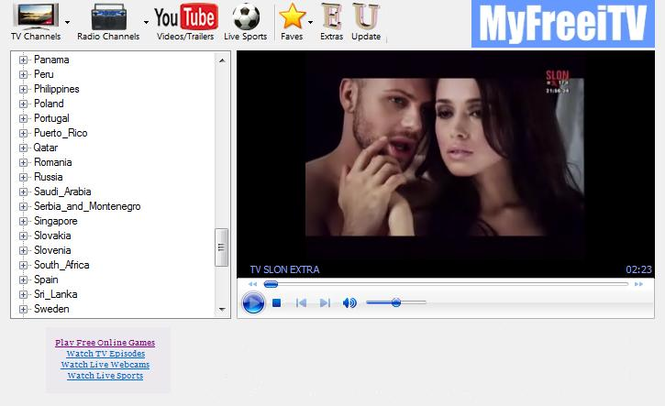The image size is (665, 406).
Task: Open the Watch TV Episodes link
Action: coord(106,354)
